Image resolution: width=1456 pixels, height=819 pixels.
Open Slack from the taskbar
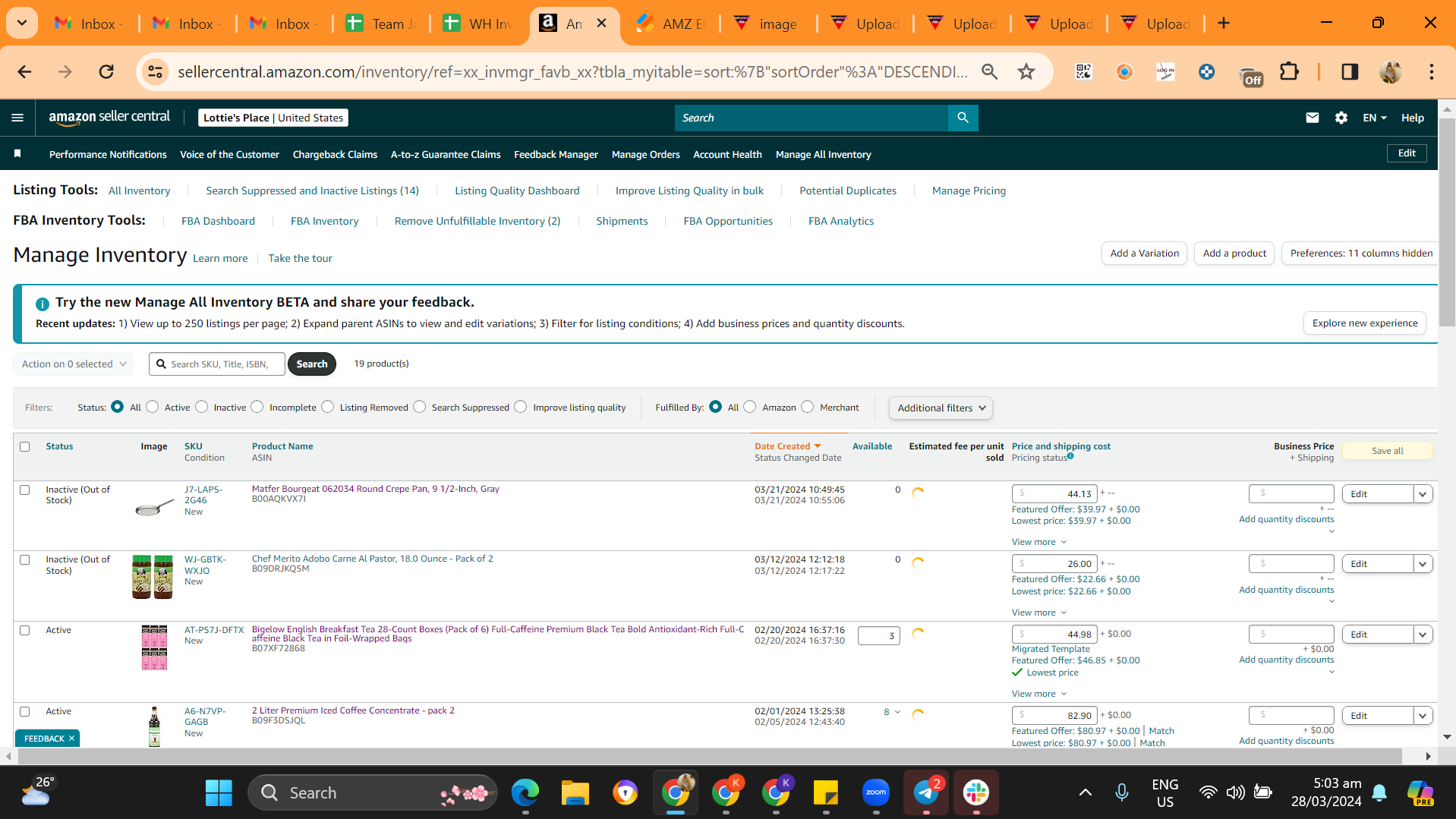tap(976, 793)
